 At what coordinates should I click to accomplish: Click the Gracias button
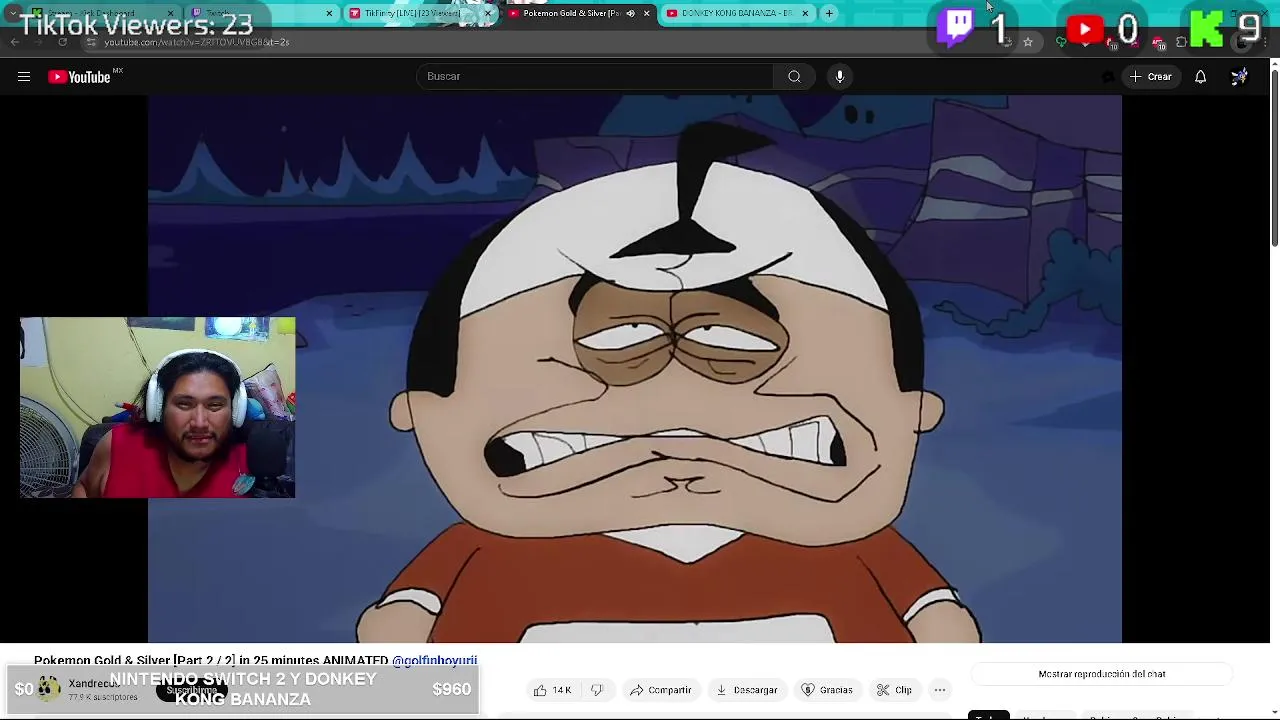tap(826, 690)
